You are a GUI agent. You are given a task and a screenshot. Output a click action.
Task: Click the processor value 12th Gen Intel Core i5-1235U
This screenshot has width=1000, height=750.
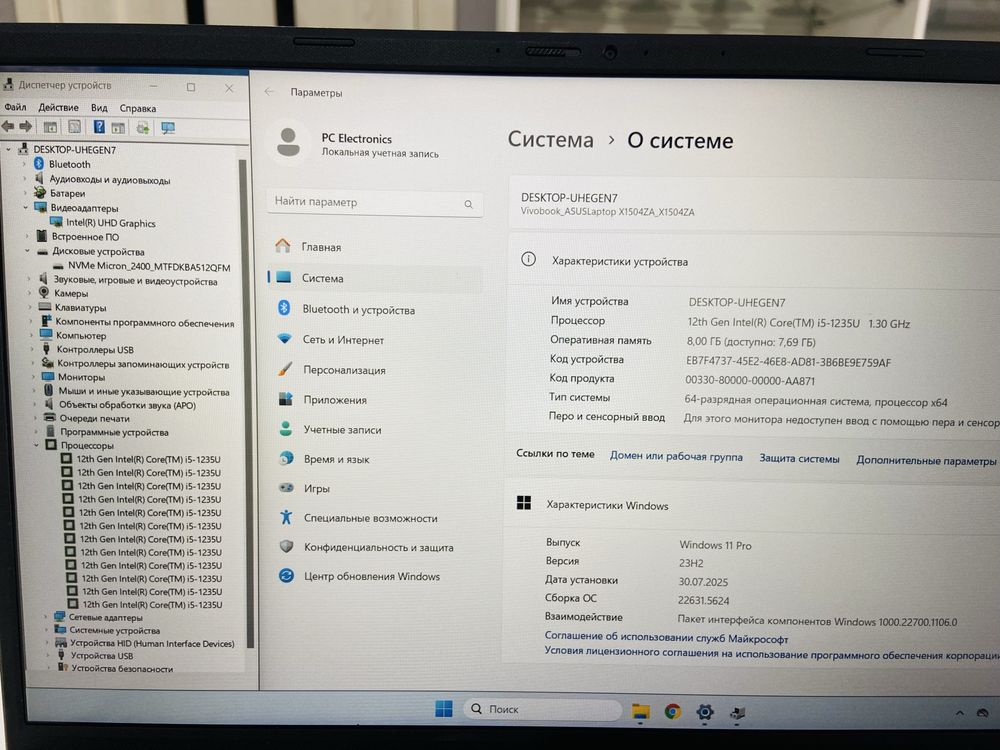798,323
